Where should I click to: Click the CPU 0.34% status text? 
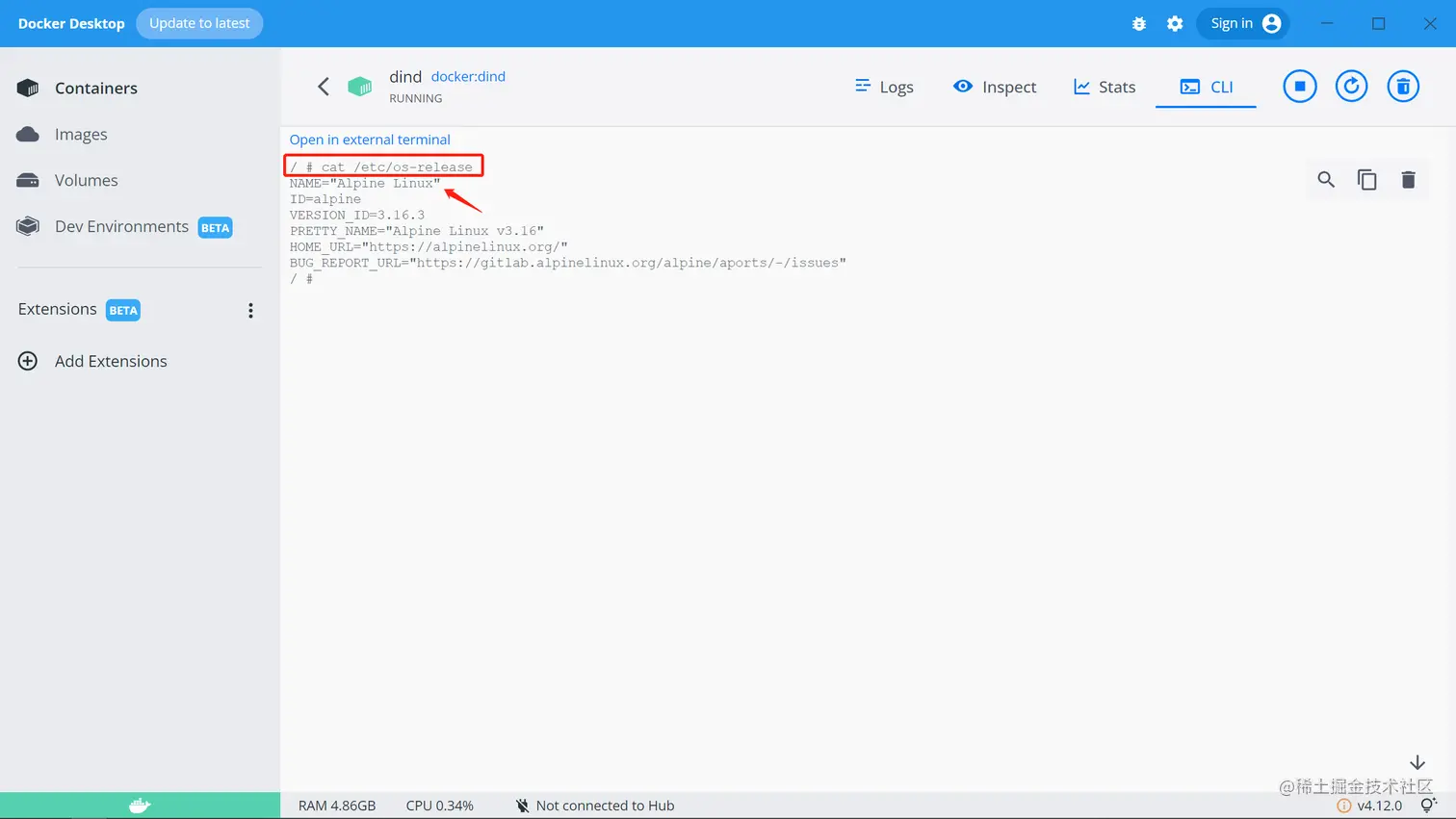click(x=439, y=806)
